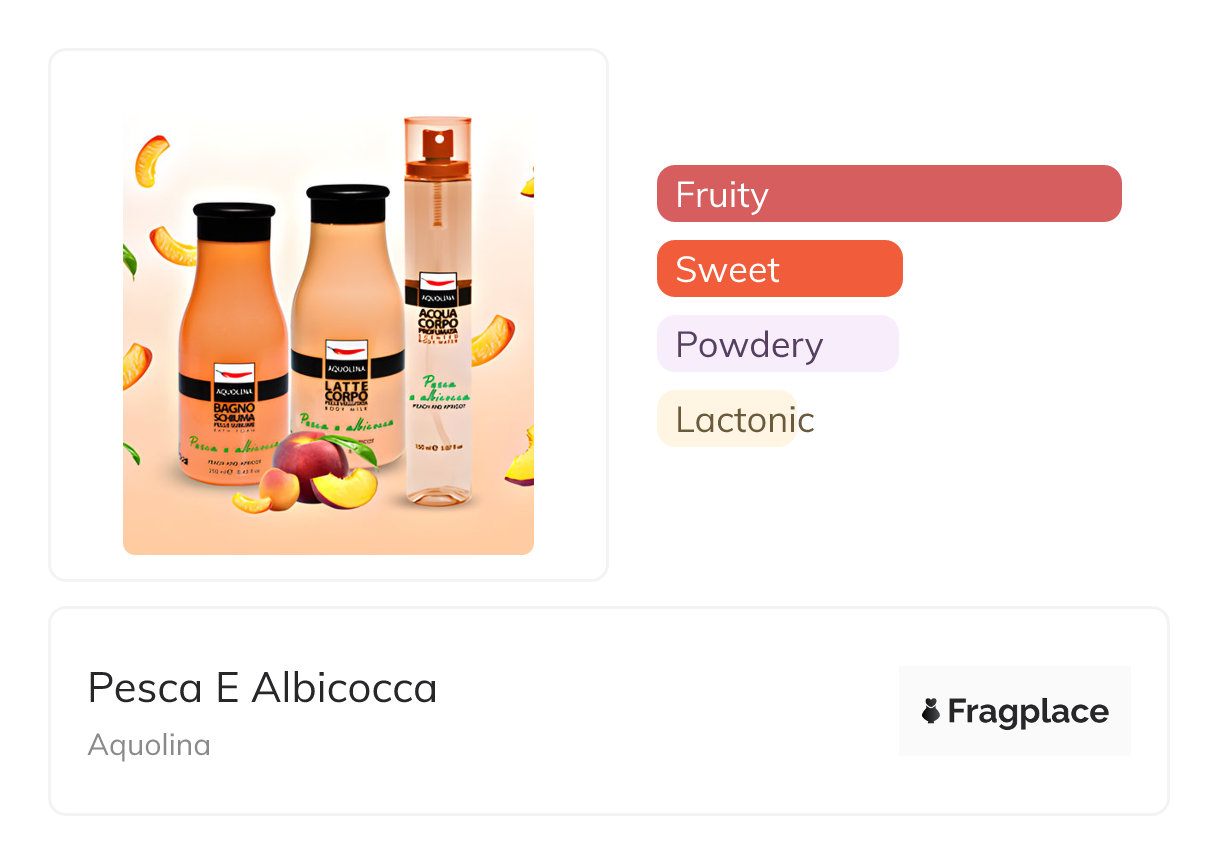The width and height of the screenshot is (1218, 864).
Task: Open the Pesca E Albicocca title
Action: 262,688
